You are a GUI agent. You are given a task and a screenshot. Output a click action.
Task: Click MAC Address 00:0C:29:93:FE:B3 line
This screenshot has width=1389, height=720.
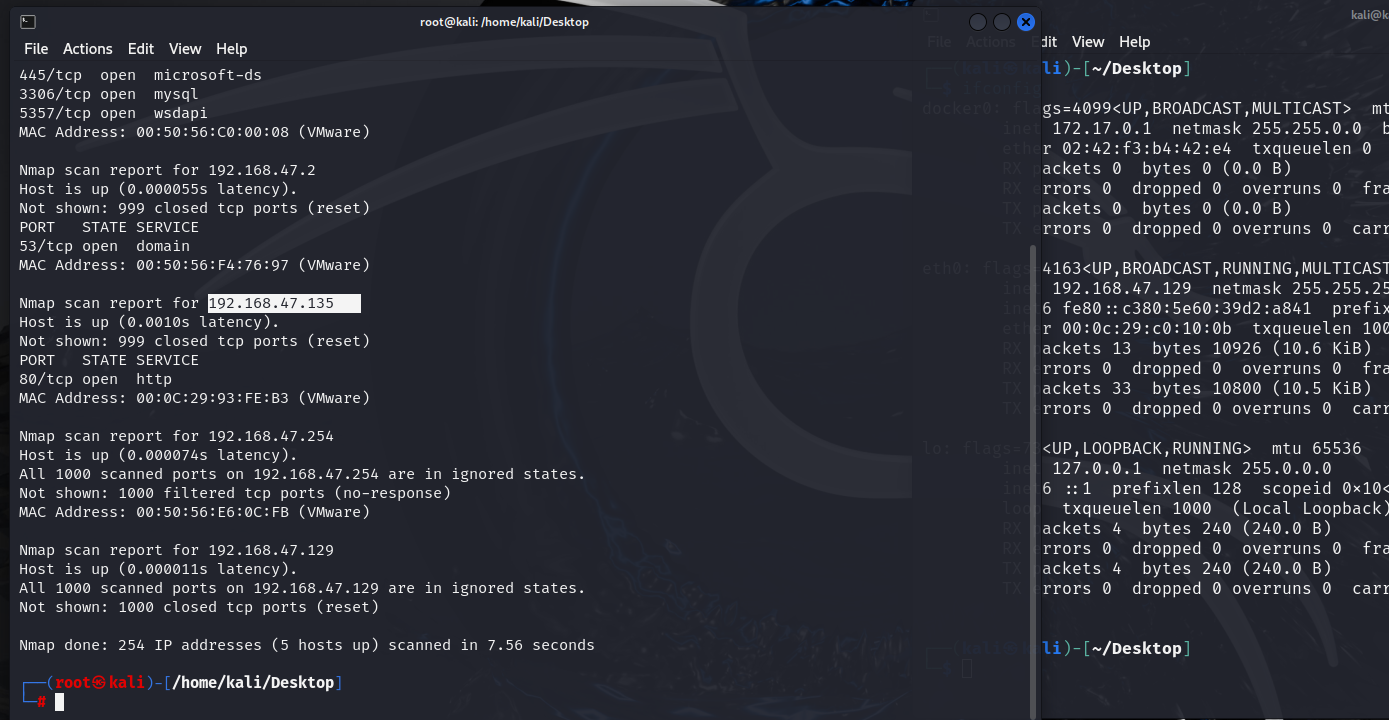point(195,398)
